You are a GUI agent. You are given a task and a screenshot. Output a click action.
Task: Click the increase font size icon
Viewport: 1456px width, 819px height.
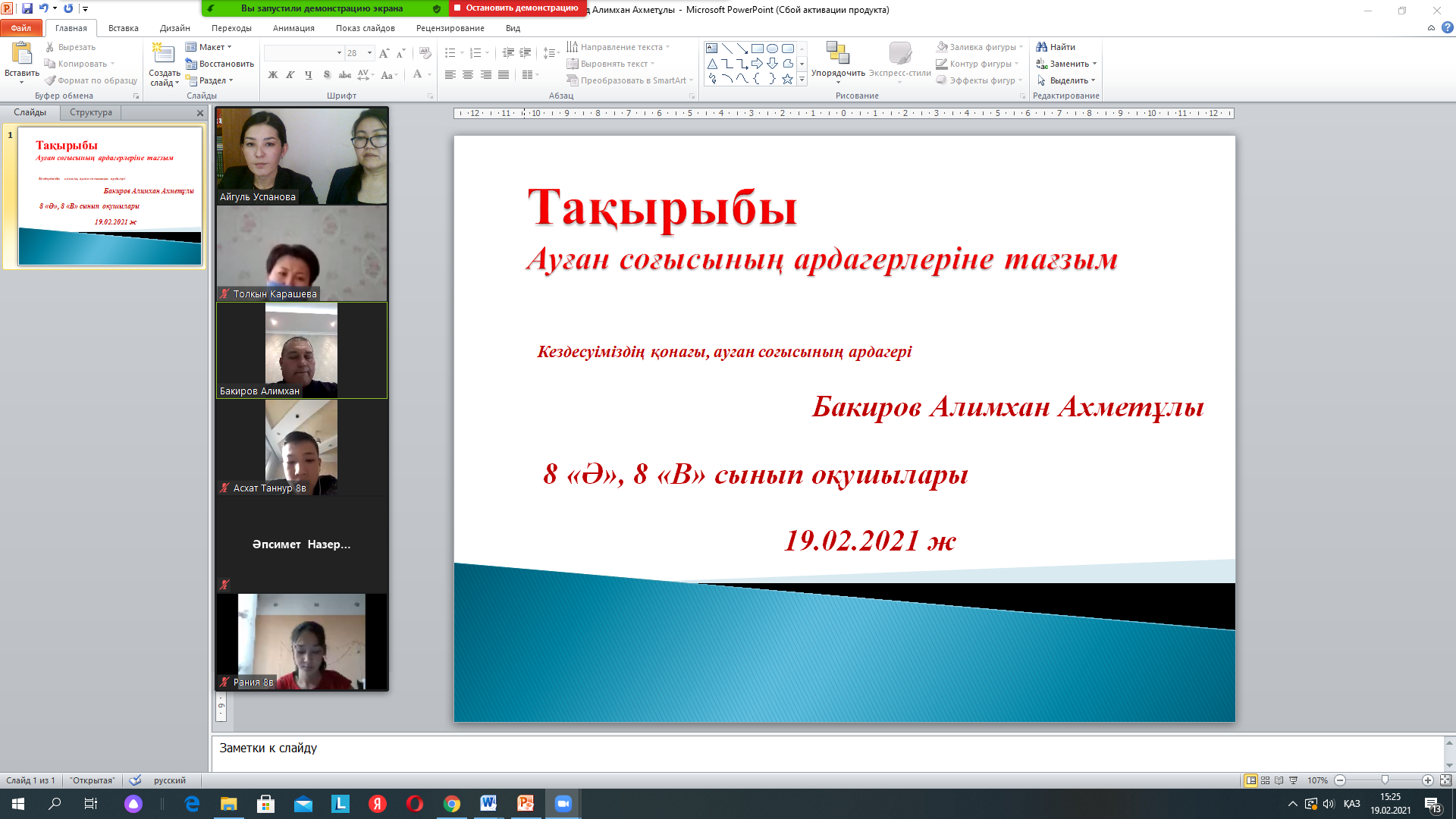click(x=384, y=53)
